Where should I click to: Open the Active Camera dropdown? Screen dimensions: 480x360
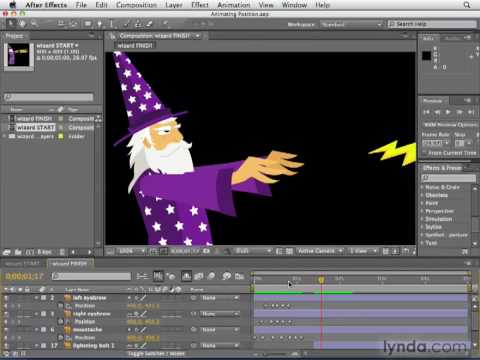tap(320, 251)
